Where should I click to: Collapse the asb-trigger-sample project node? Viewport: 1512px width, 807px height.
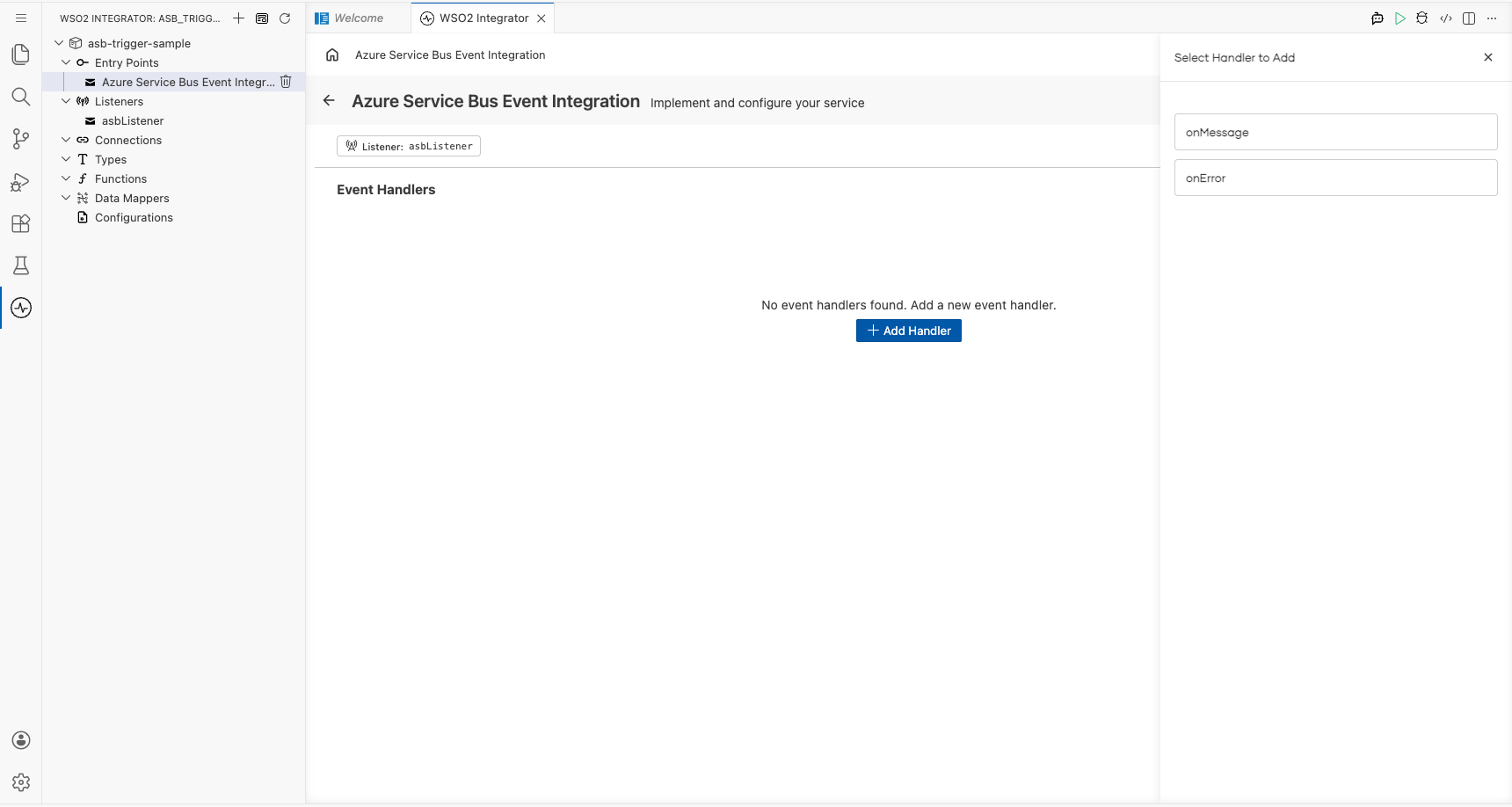(59, 43)
